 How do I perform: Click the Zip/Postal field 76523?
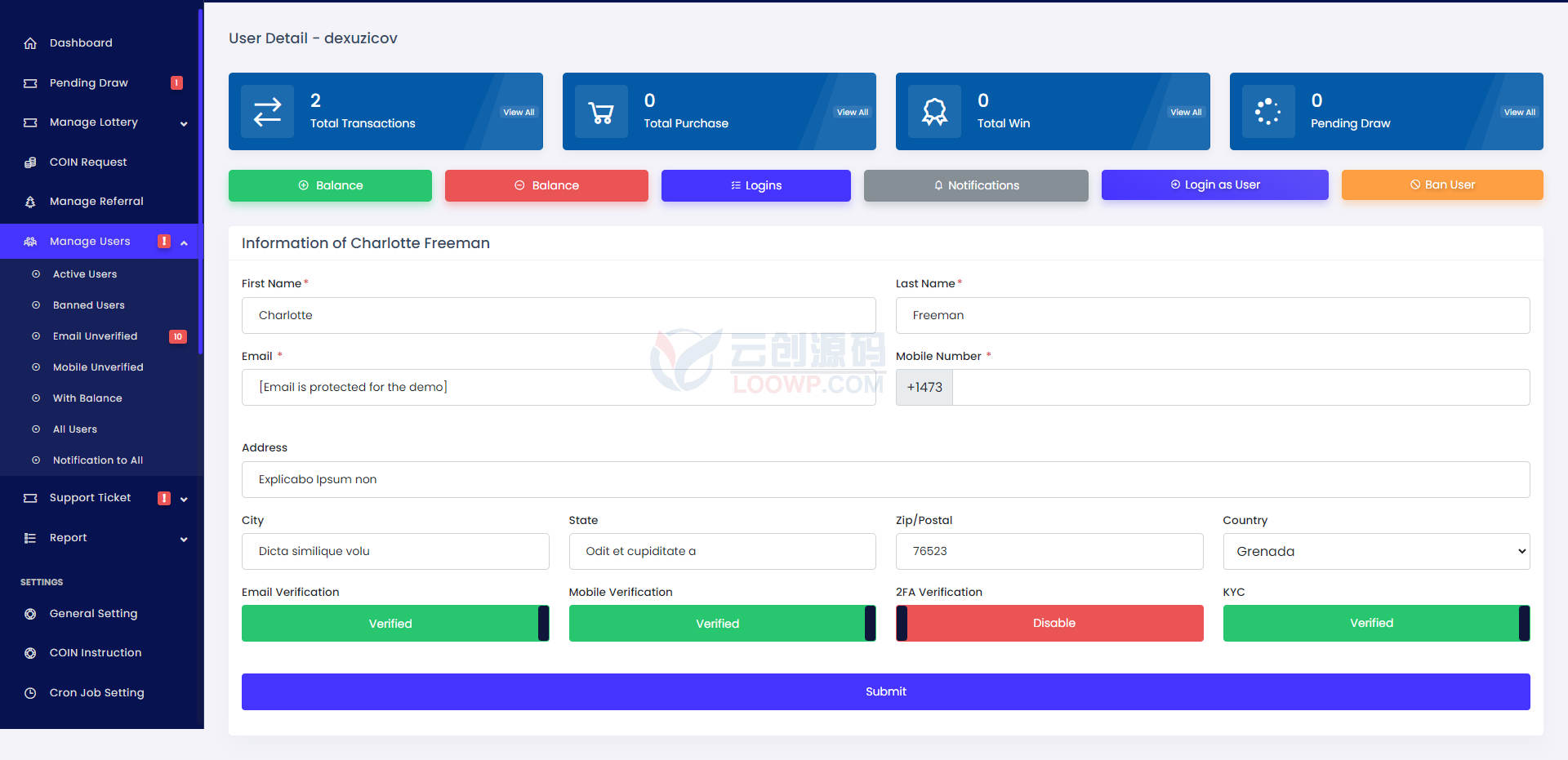[x=1049, y=552]
